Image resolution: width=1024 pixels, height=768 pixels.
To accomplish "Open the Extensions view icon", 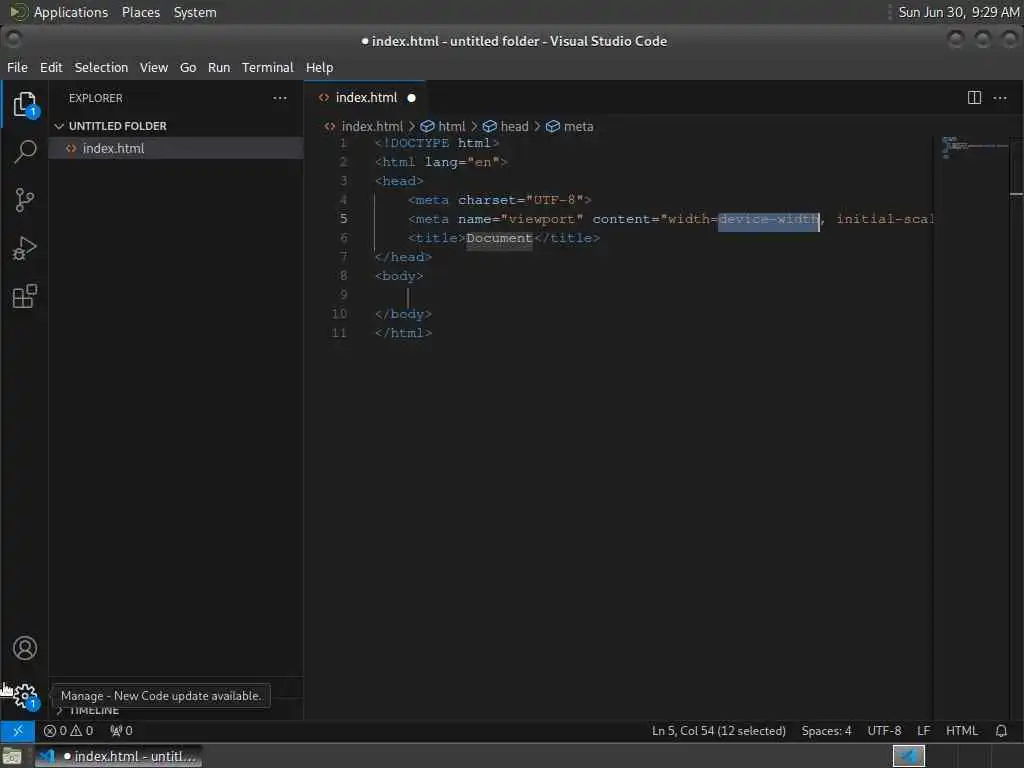I will (25, 296).
